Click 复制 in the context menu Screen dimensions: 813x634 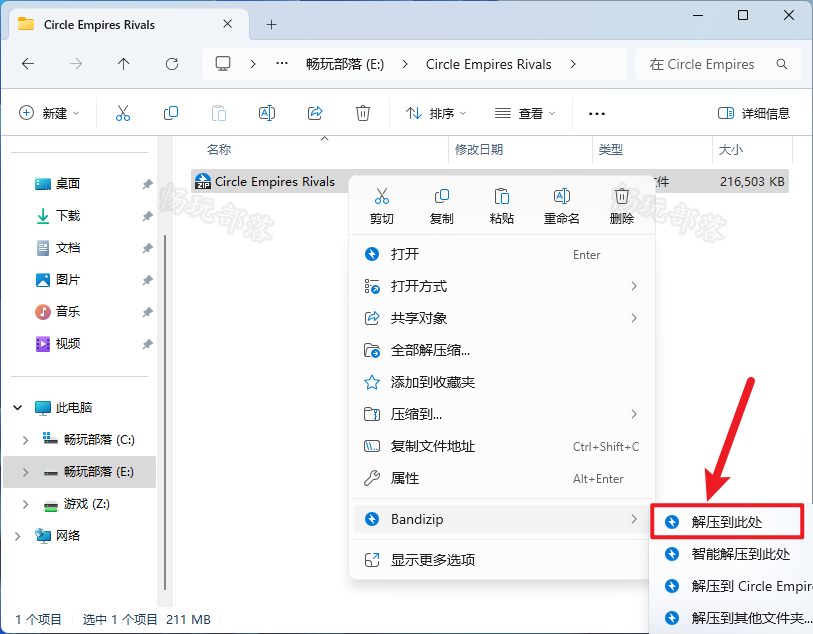[x=442, y=206]
